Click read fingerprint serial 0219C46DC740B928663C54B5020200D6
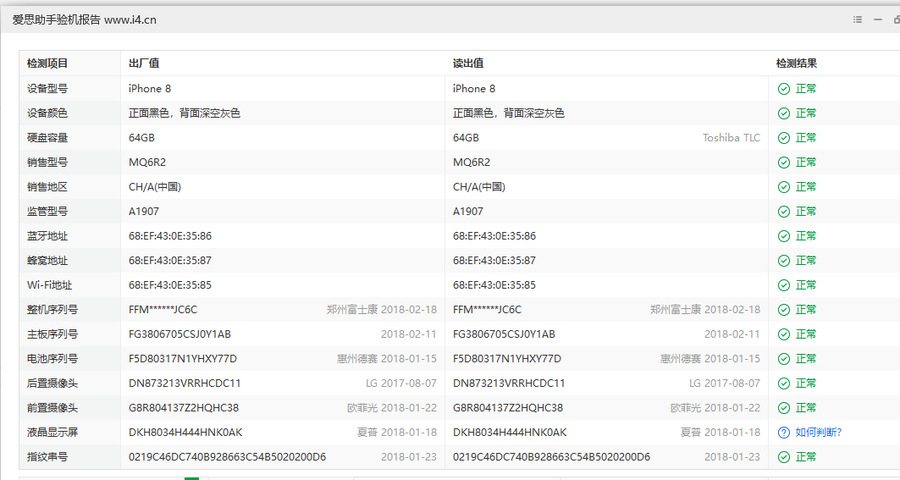 click(552, 457)
